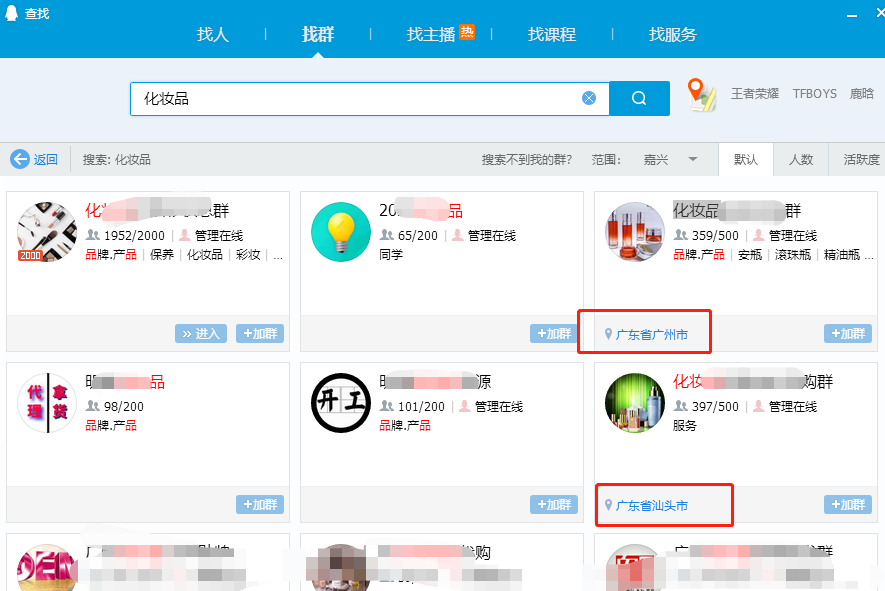Select the 找服务 tab
This screenshot has height=591, width=885.
[672, 33]
